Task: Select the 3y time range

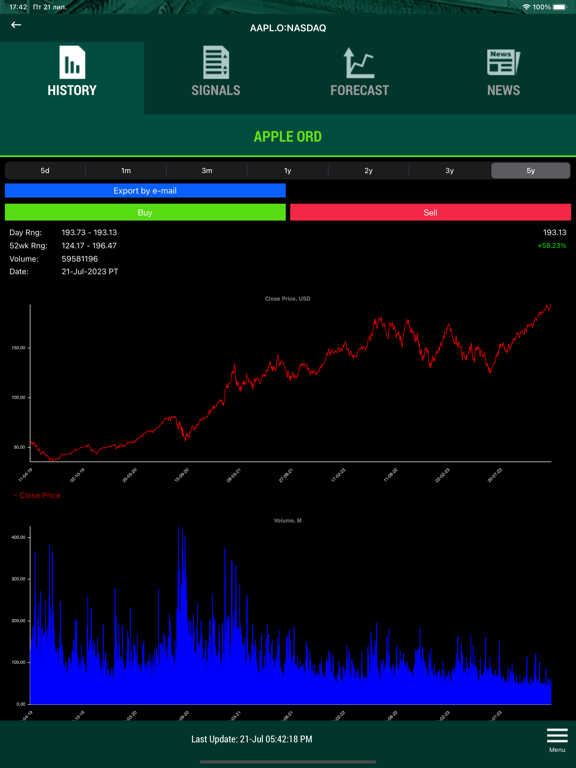Action: 449,170
